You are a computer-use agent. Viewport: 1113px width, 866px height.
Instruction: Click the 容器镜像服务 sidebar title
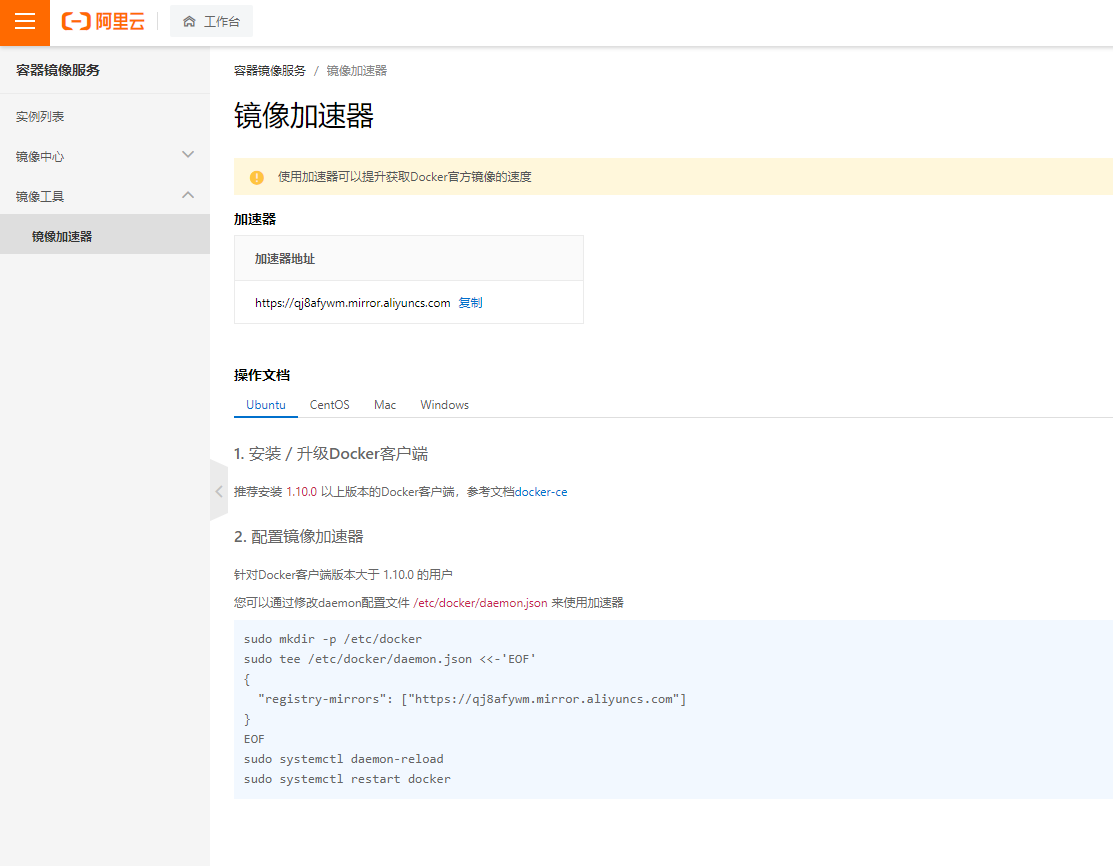click(58, 70)
